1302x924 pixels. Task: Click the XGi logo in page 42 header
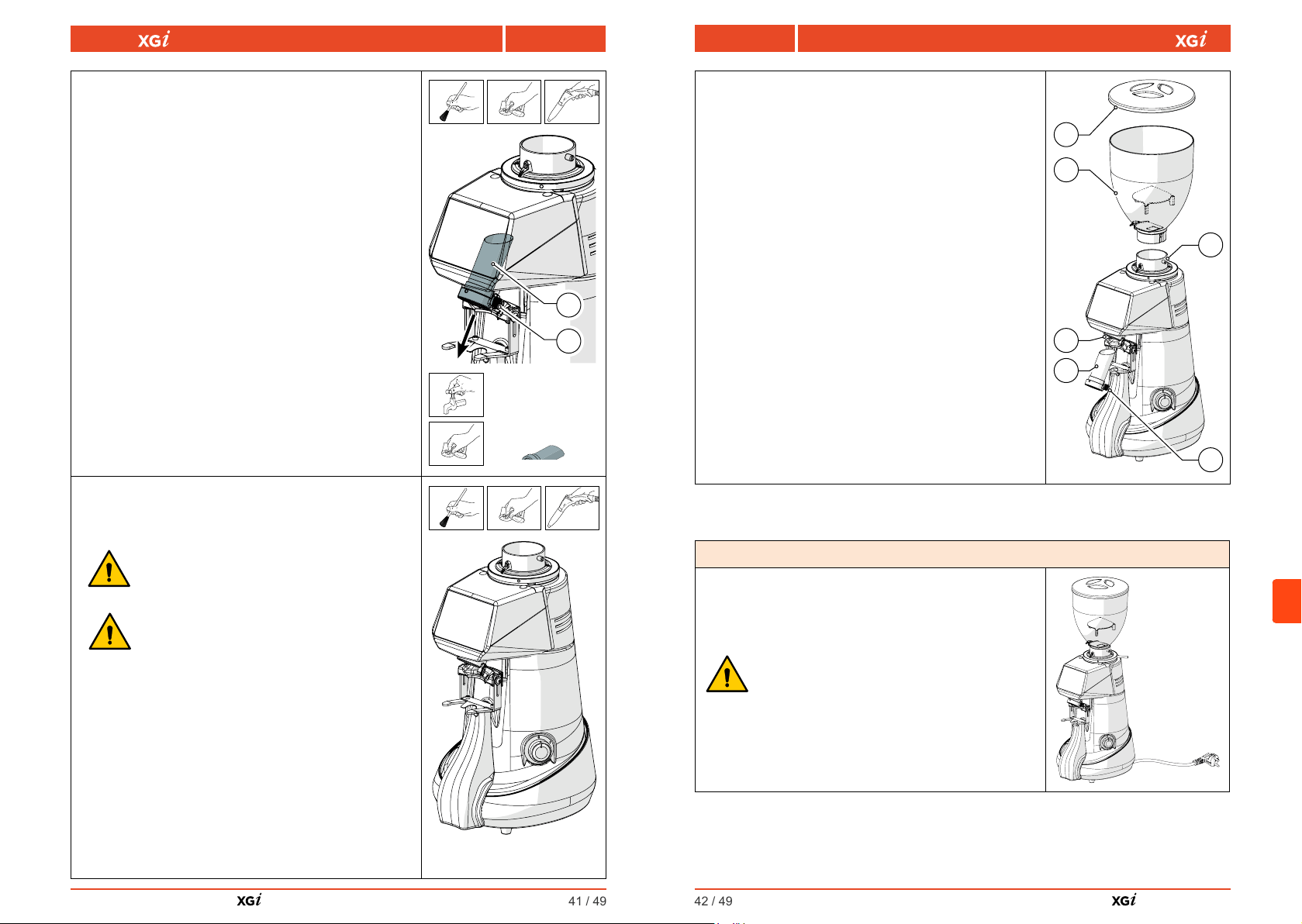pos(1190,40)
